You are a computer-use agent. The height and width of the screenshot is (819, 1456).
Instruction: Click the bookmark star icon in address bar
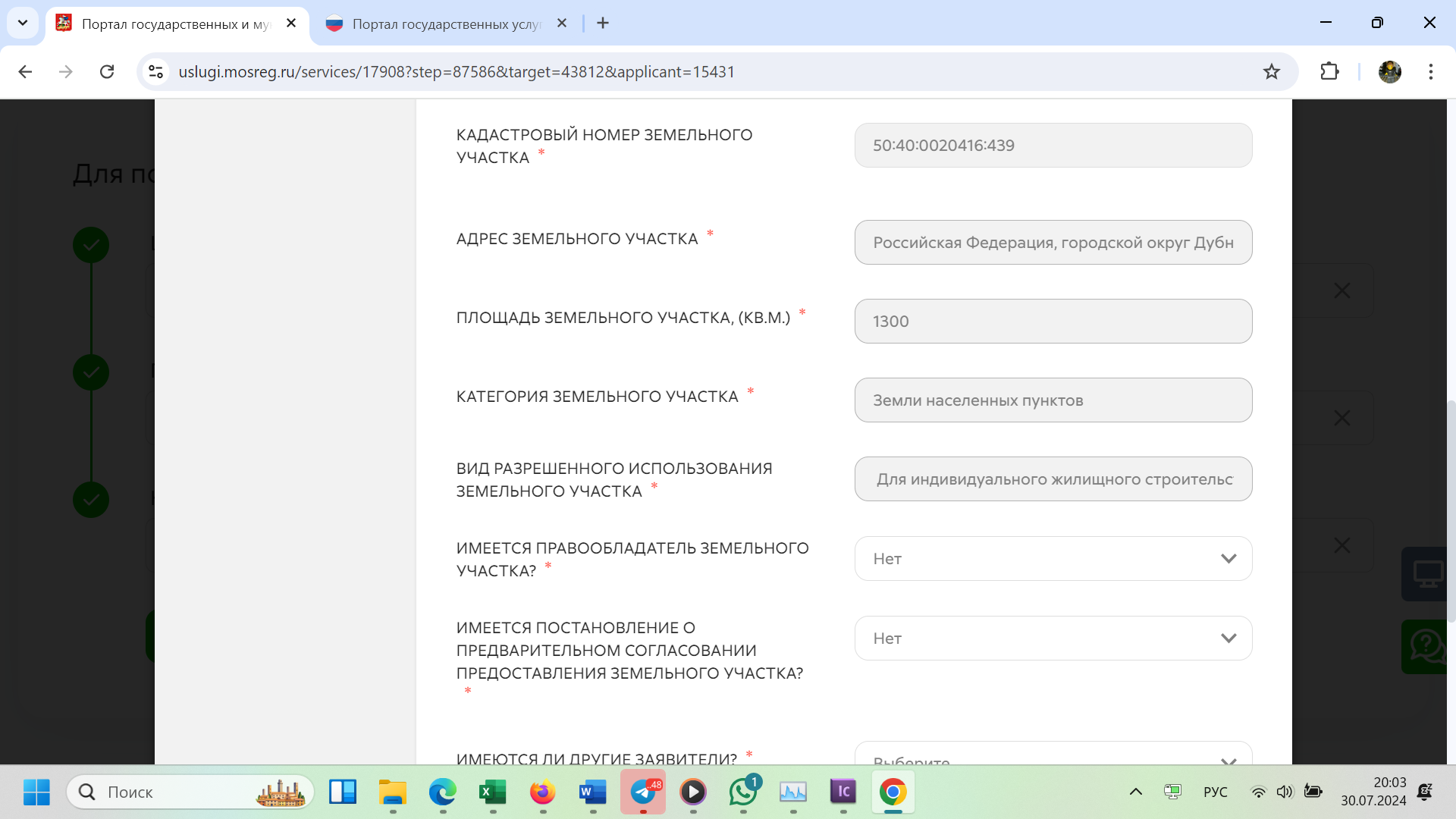[x=1272, y=72]
